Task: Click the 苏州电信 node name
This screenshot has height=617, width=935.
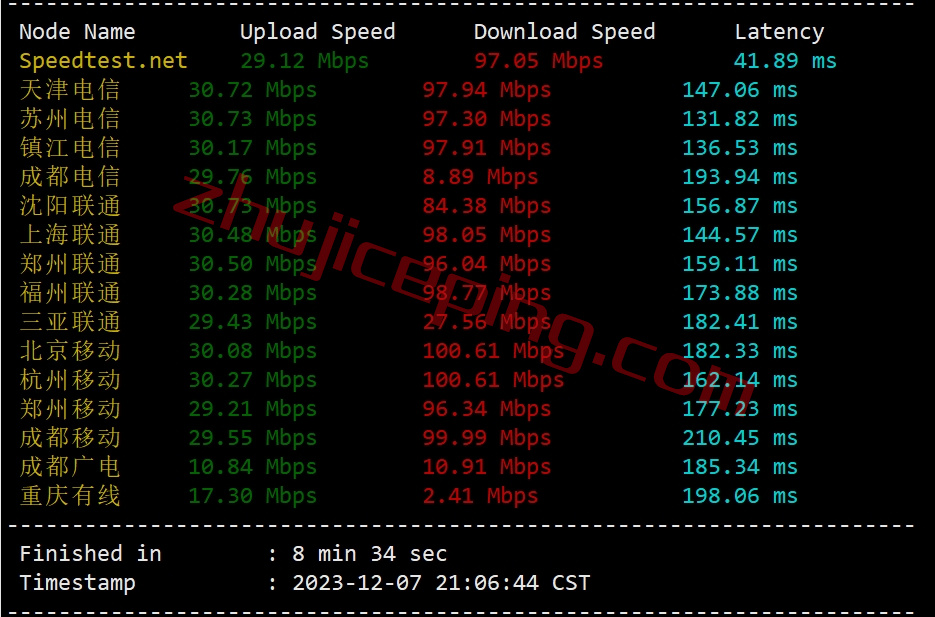Action: click(70, 119)
